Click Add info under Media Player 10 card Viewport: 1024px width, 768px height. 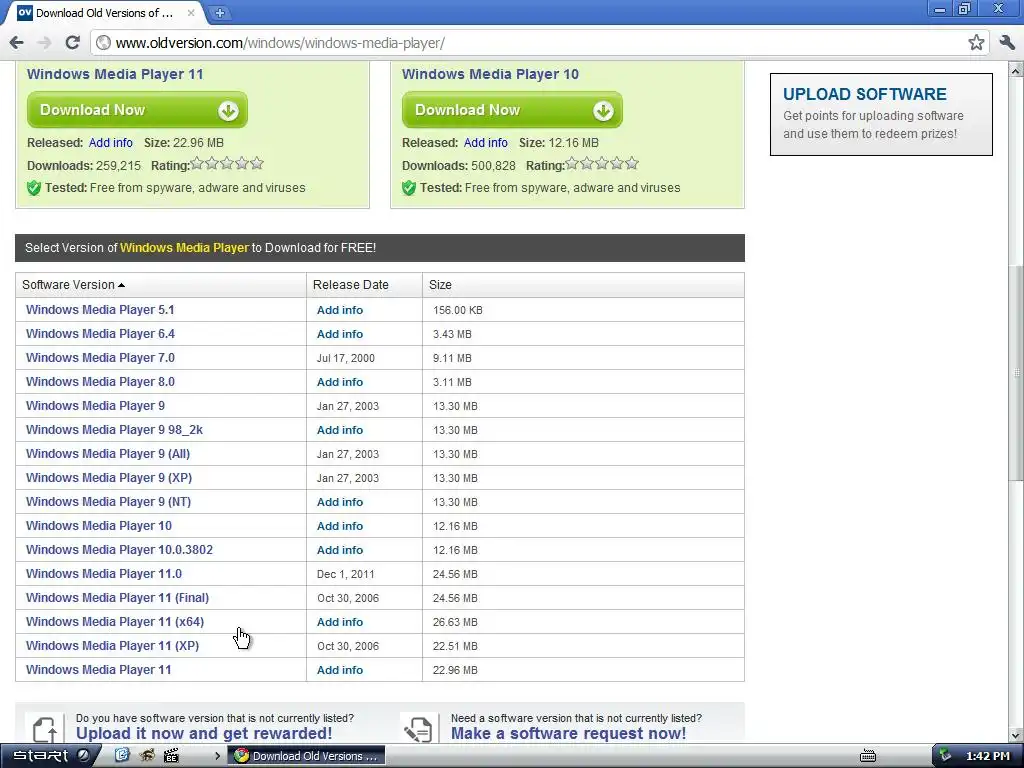(x=485, y=142)
